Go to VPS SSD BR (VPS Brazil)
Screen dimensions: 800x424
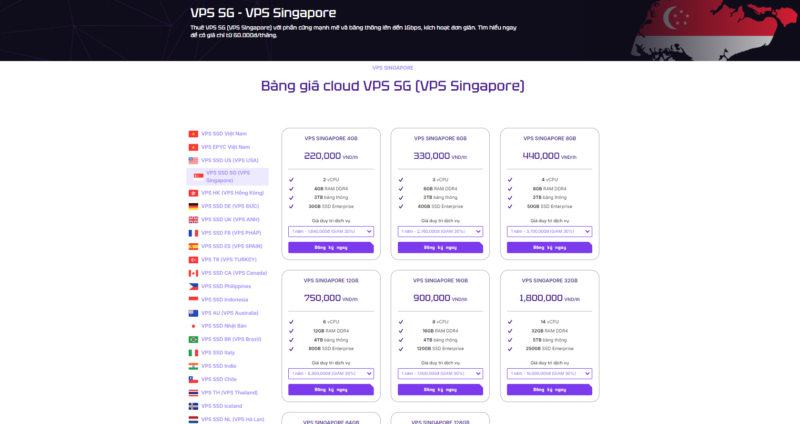click(x=231, y=339)
